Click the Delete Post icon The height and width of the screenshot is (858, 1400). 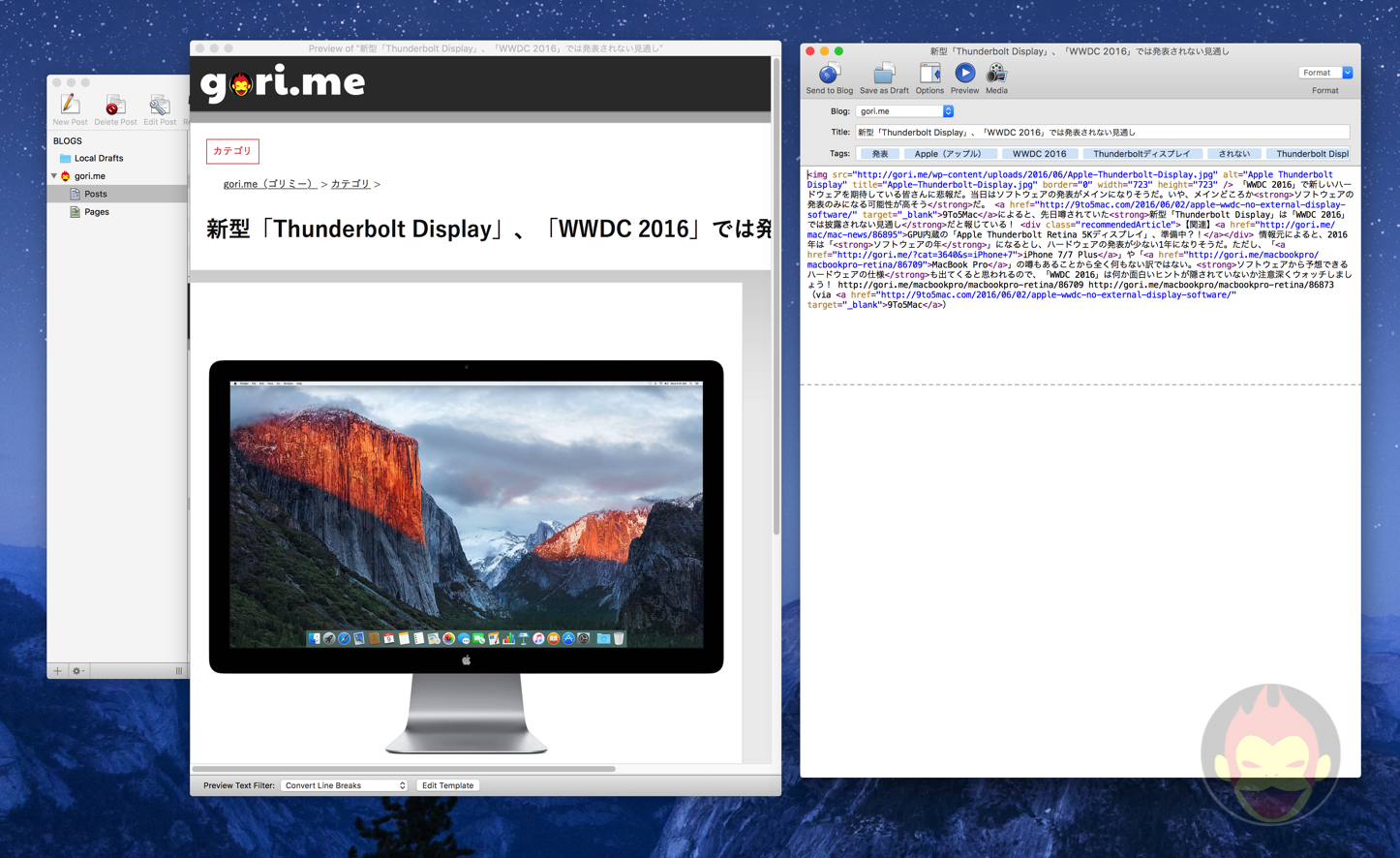click(115, 105)
